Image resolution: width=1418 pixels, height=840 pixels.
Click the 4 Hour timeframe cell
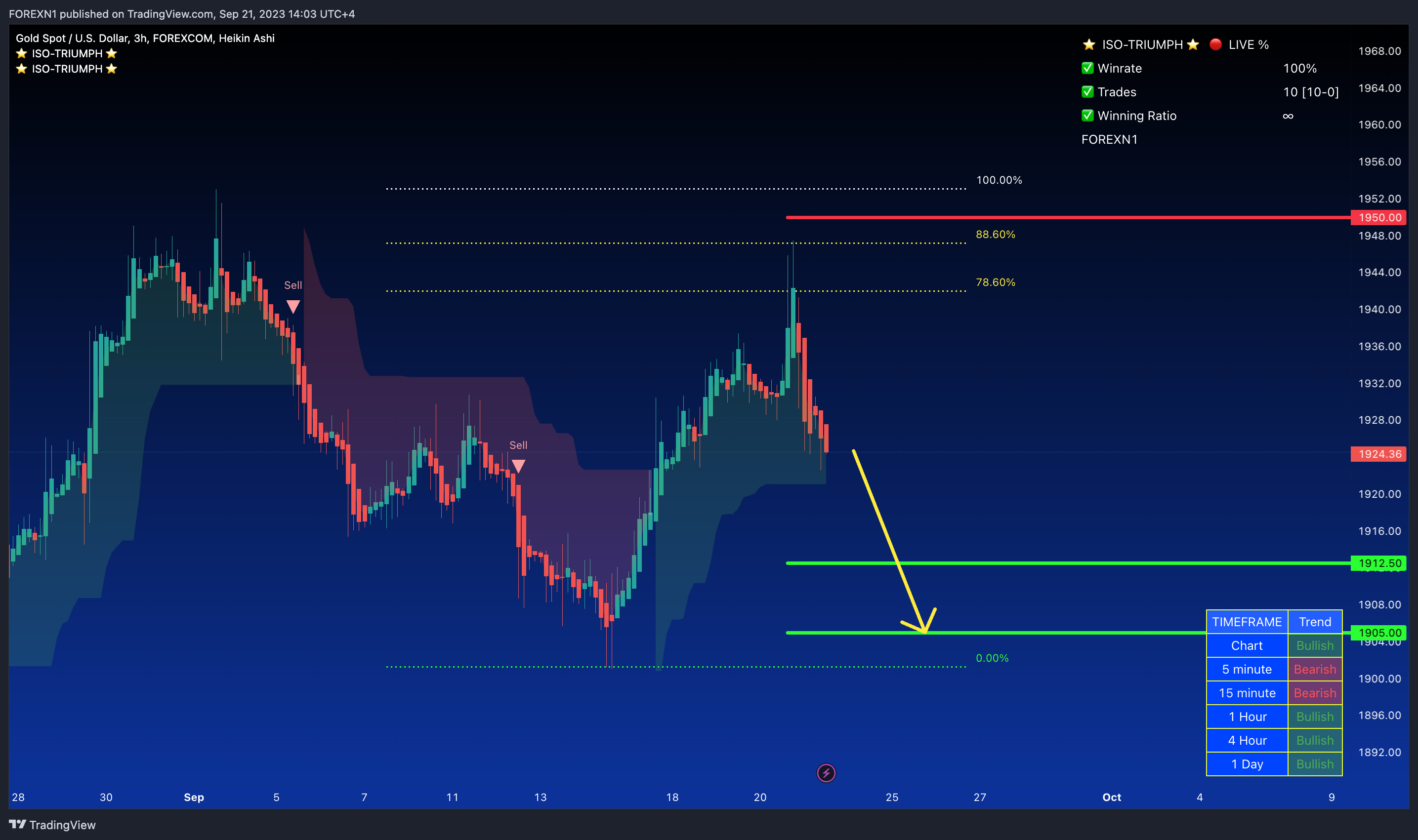tap(1247, 740)
